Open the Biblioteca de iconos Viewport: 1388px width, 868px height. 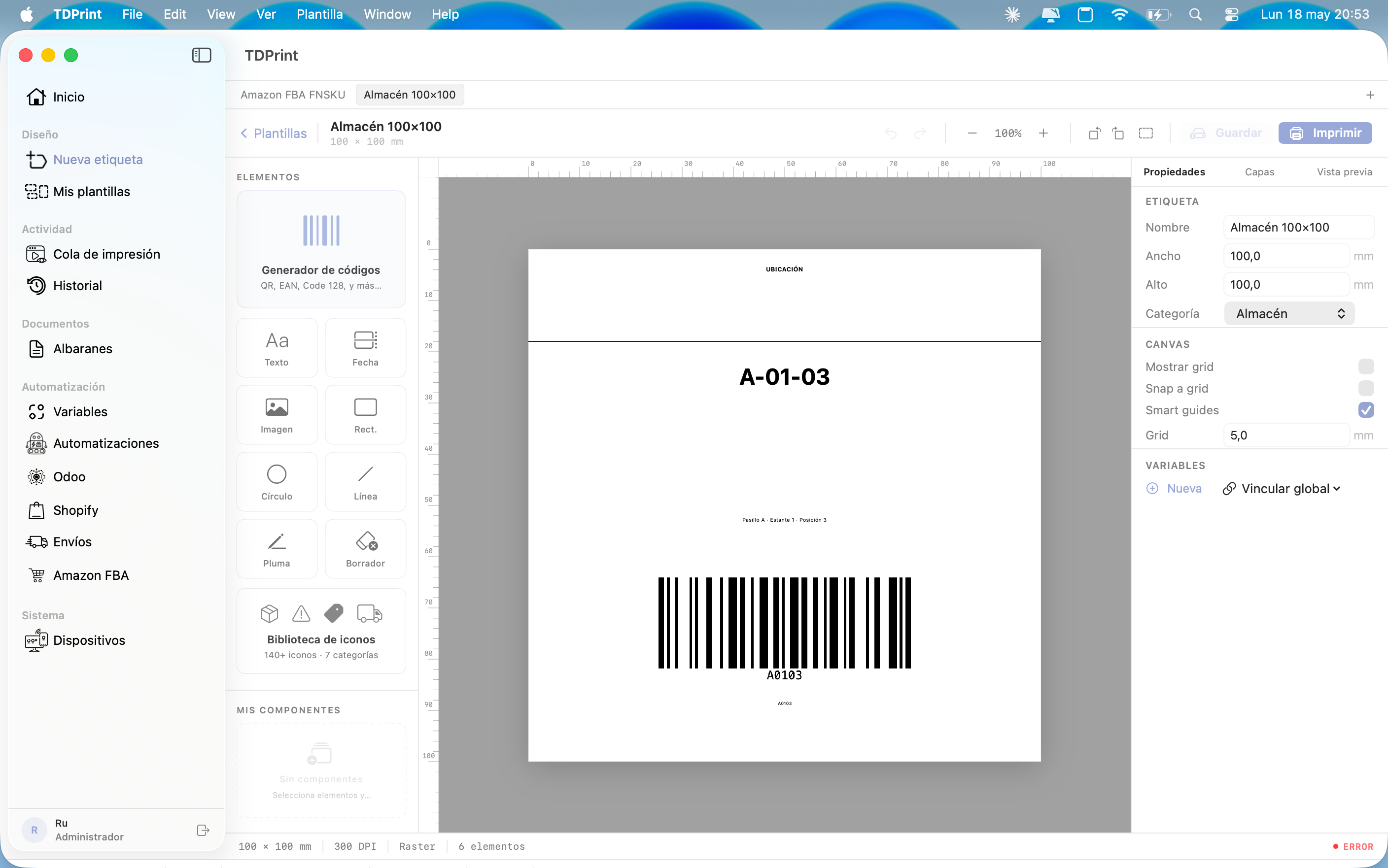[x=321, y=632]
